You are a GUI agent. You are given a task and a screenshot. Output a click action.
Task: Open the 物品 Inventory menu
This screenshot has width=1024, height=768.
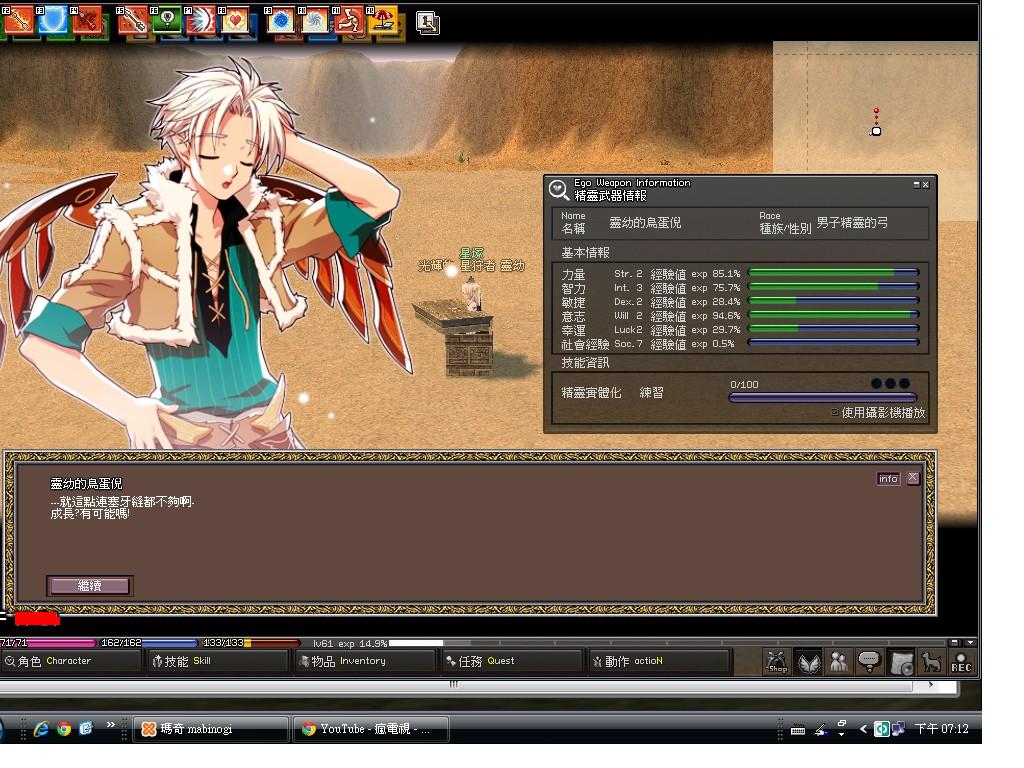[364, 661]
